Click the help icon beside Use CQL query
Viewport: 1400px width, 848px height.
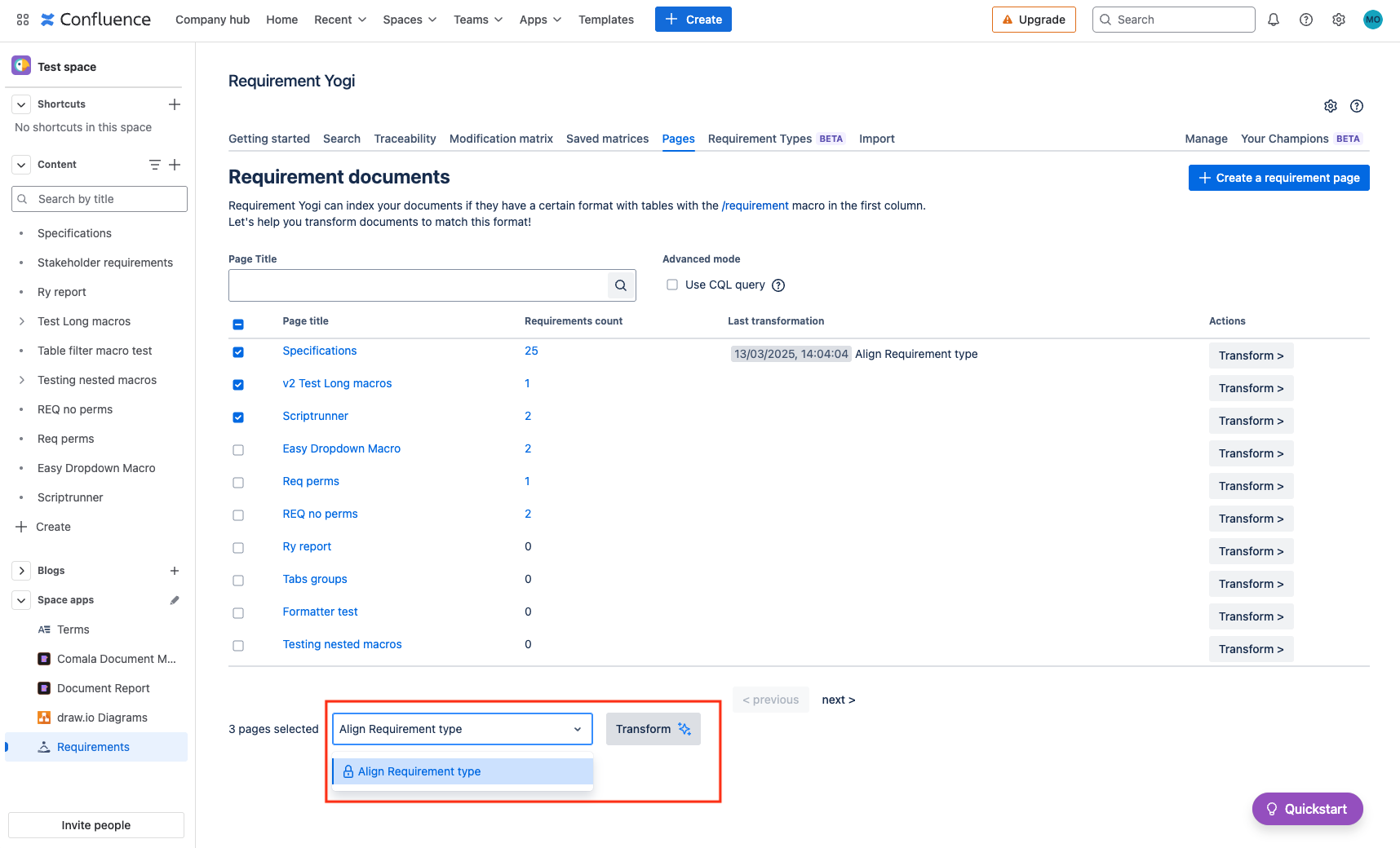778,285
